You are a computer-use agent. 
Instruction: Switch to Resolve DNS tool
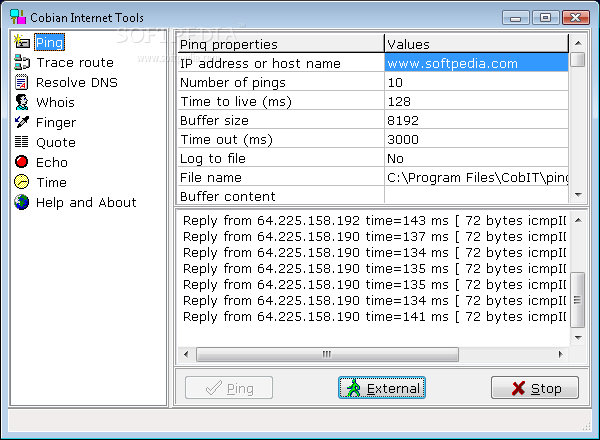[77, 82]
